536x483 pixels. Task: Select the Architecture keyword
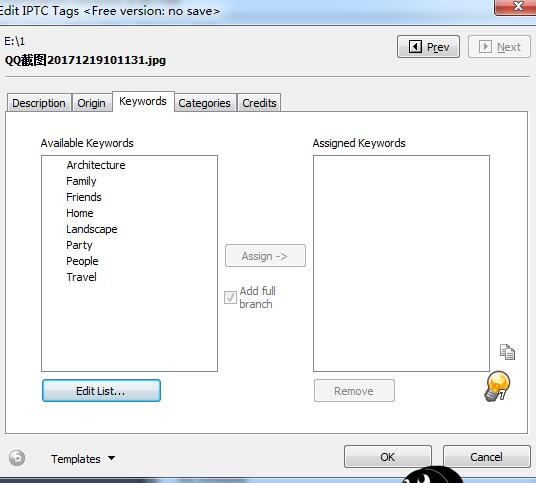click(x=96, y=165)
